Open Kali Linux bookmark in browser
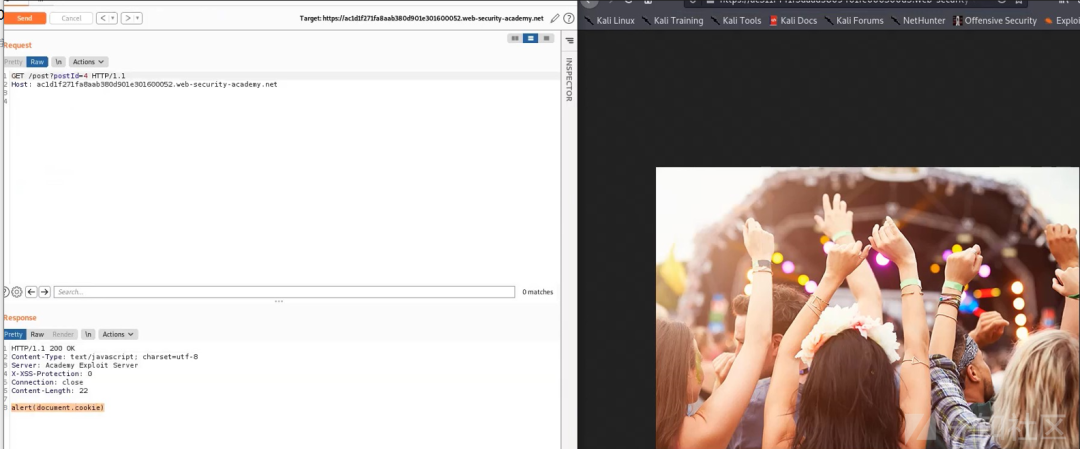Image resolution: width=1080 pixels, height=449 pixels. (609, 21)
